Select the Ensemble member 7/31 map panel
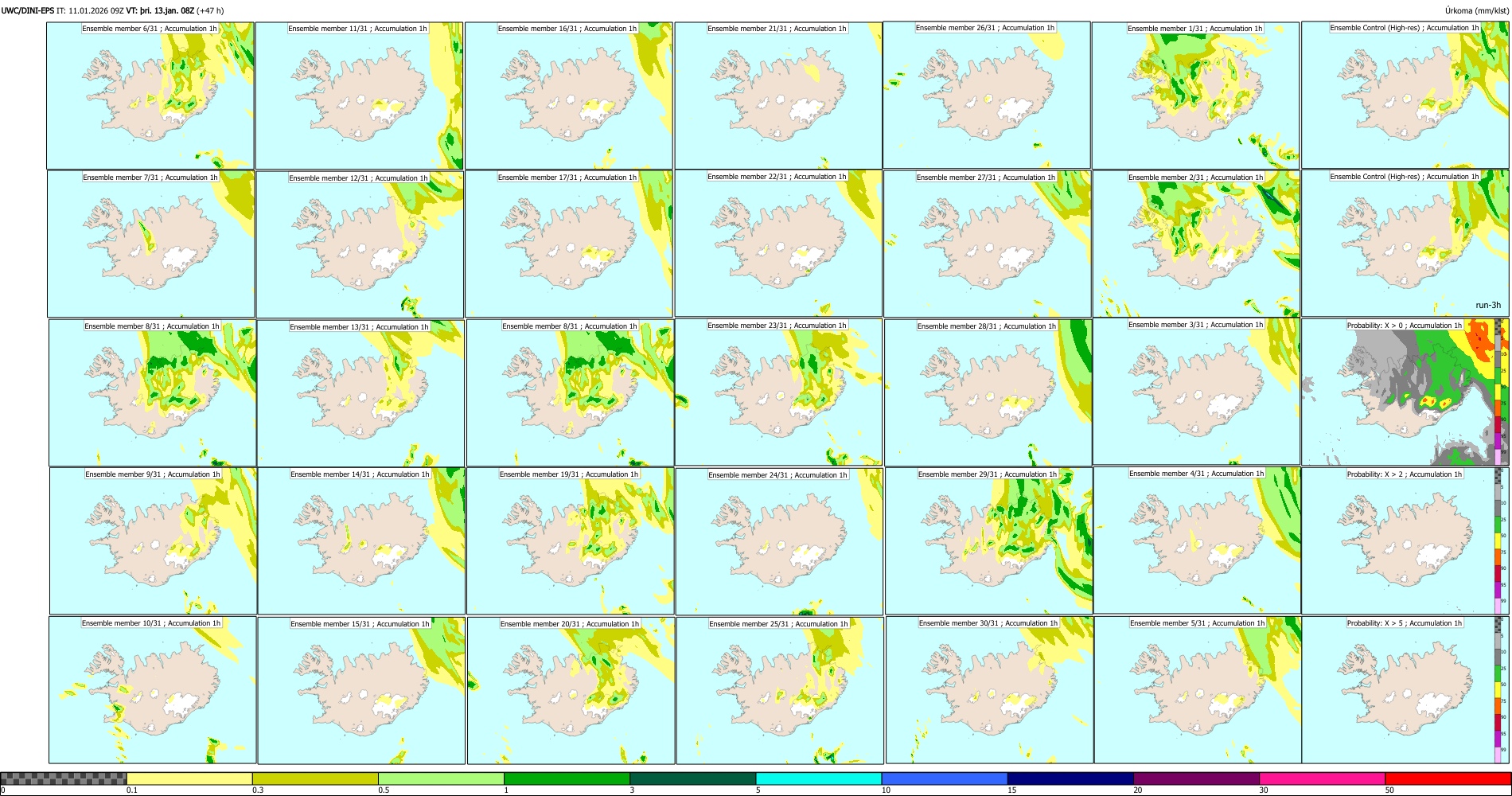 click(151, 244)
